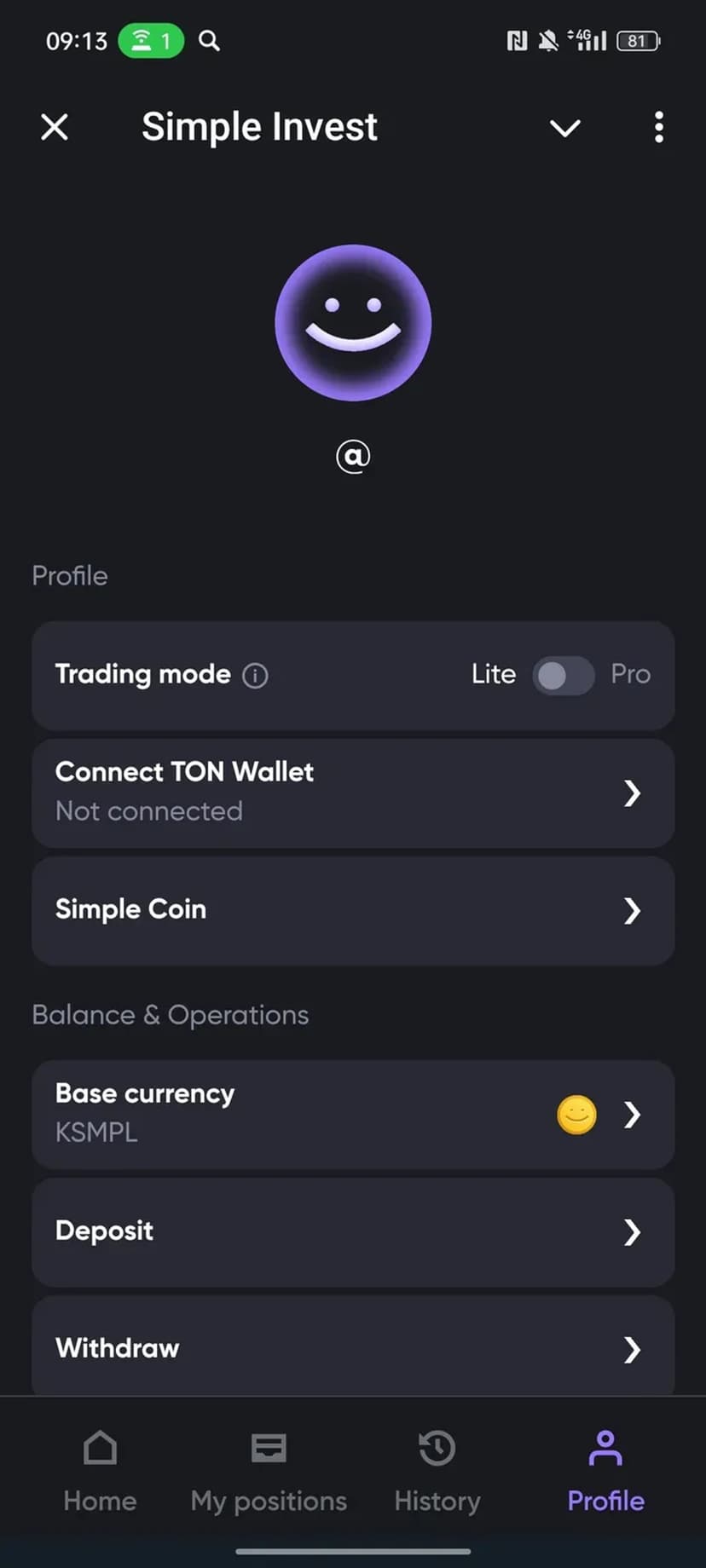
Task: Tap the @ username icon
Action: [x=353, y=457]
